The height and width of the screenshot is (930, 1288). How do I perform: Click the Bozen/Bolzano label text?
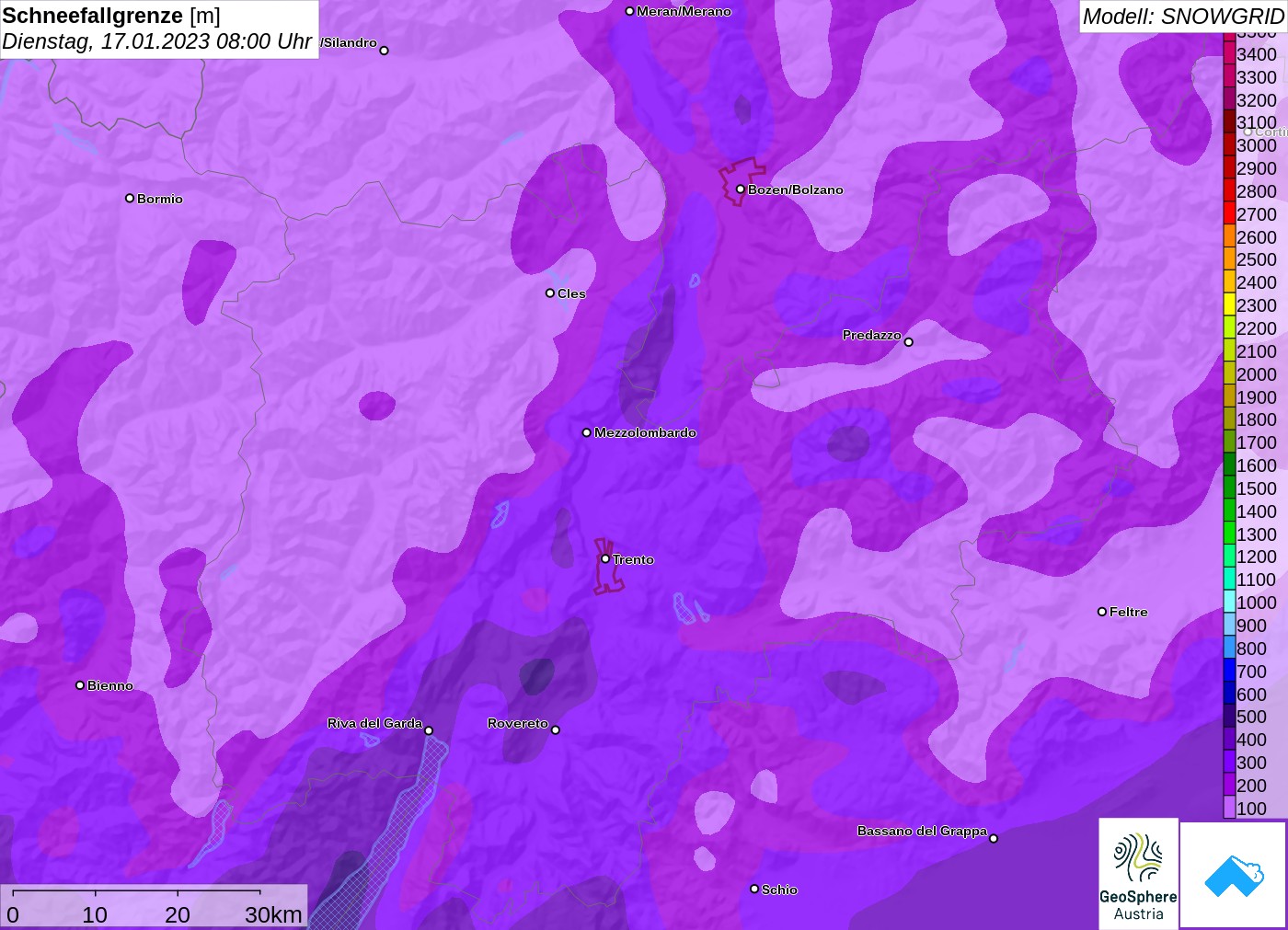coord(796,189)
